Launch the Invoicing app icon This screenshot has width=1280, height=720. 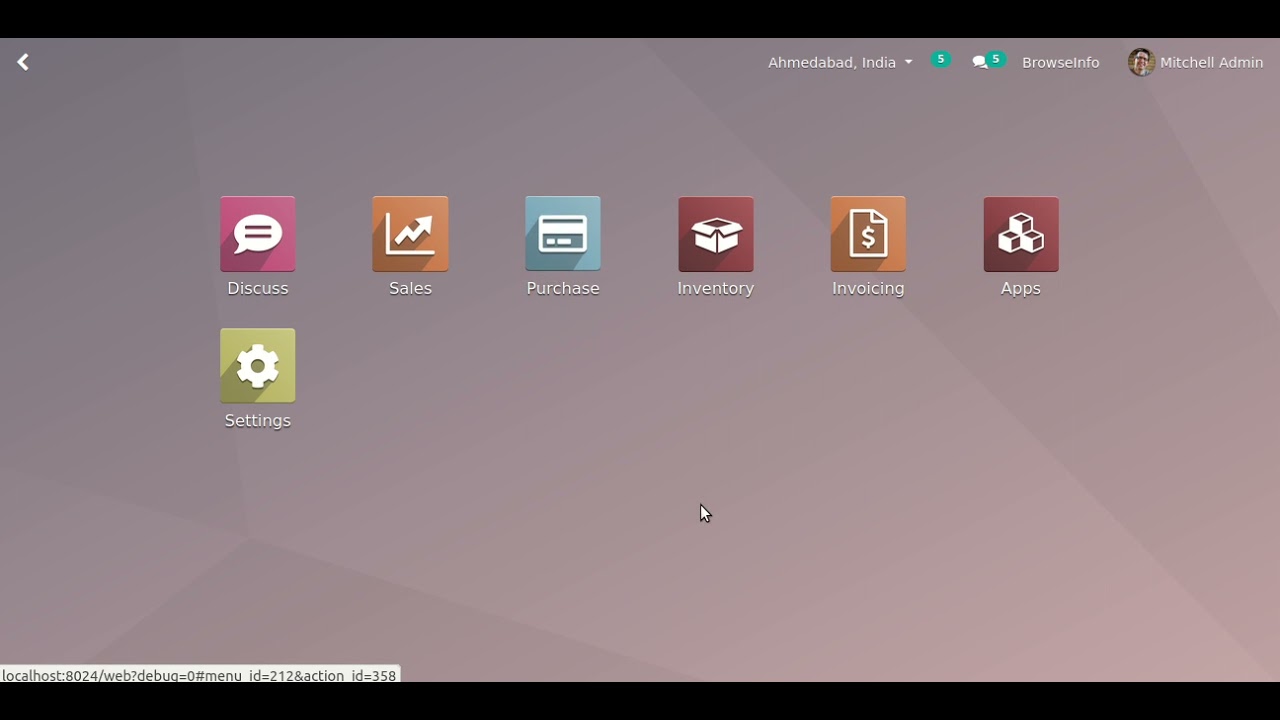868,234
